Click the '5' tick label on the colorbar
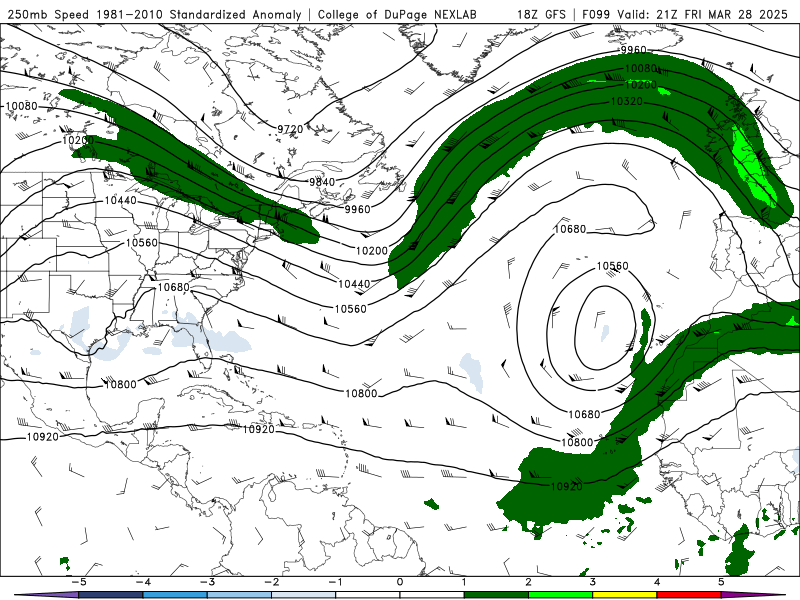The height and width of the screenshot is (600, 800). click(x=720, y=582)
